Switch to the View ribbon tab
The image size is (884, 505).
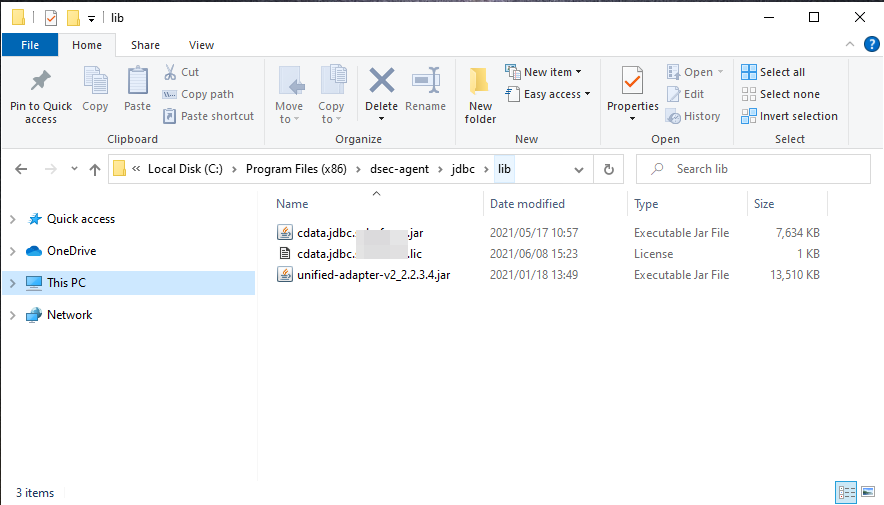tap(201, 45)
